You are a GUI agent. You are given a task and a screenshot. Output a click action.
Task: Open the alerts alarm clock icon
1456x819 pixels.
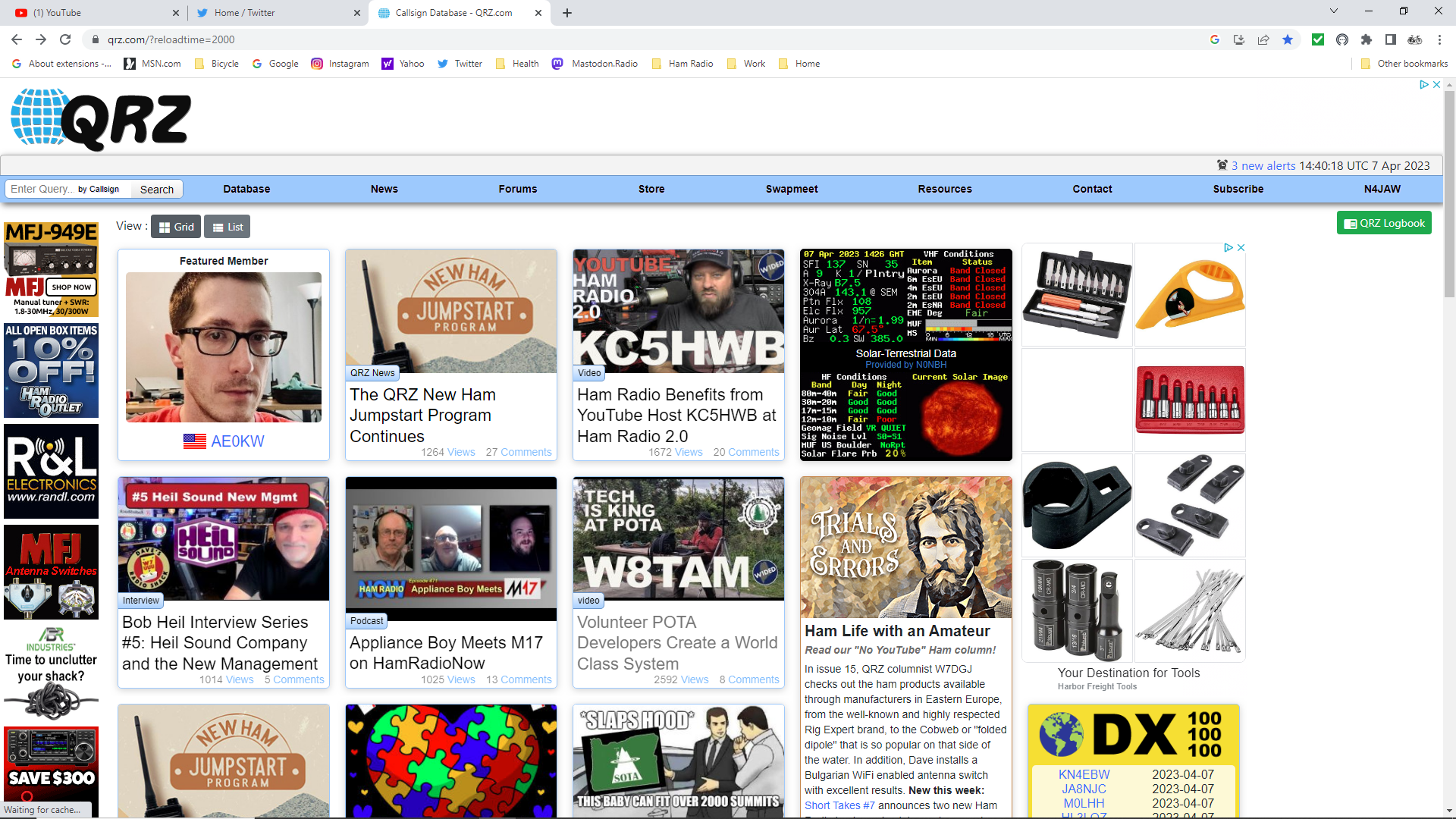tap(1222, 165)
